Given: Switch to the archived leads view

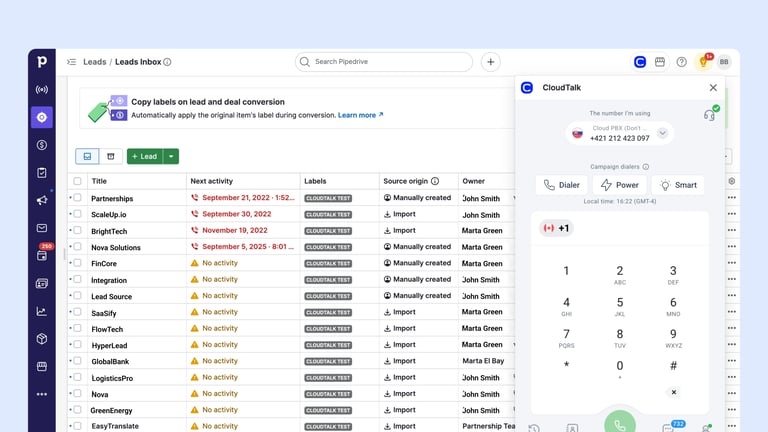Looking at the screenshot, I should 111,156.
